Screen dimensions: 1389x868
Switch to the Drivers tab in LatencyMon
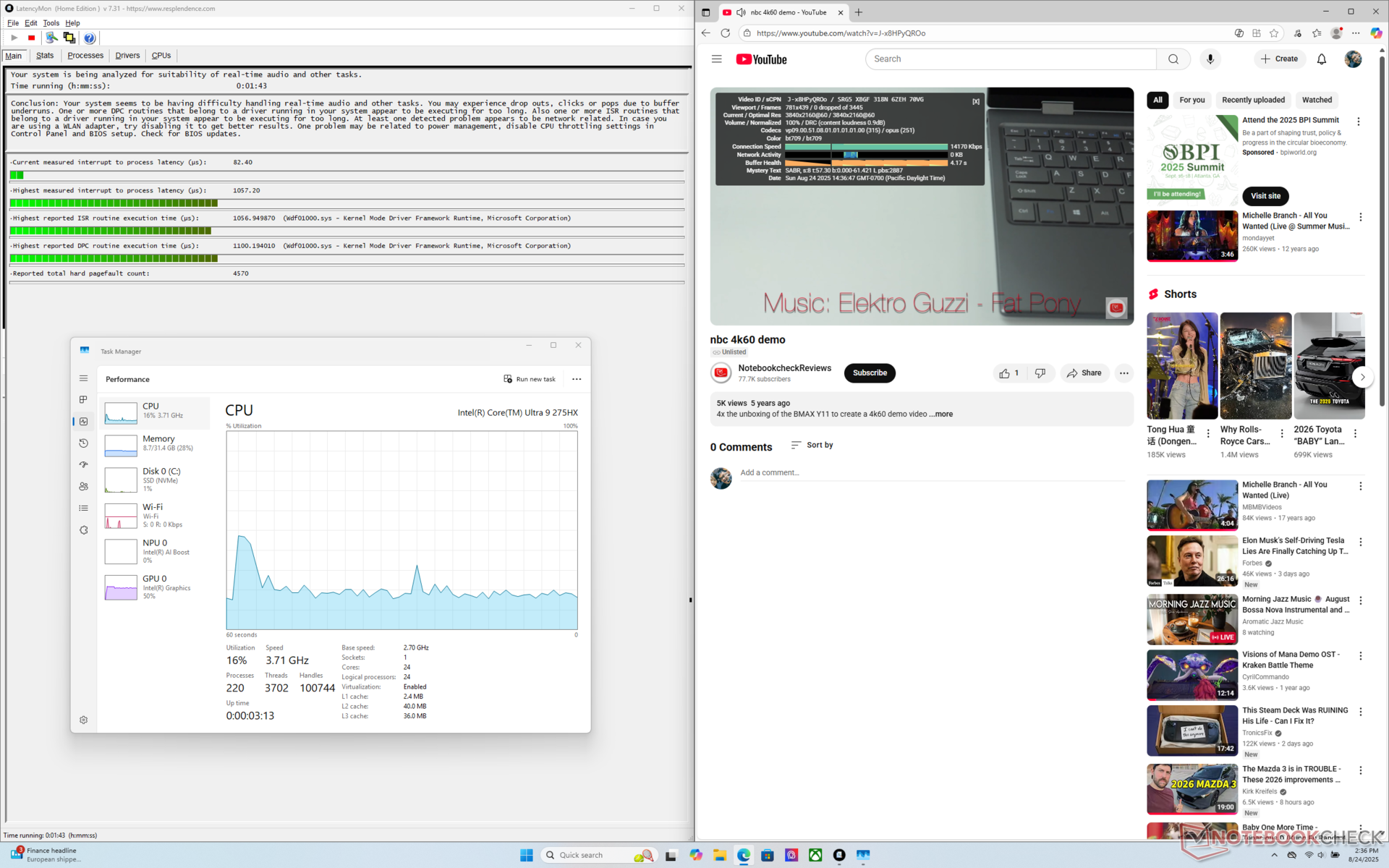(x=127, y=56)
